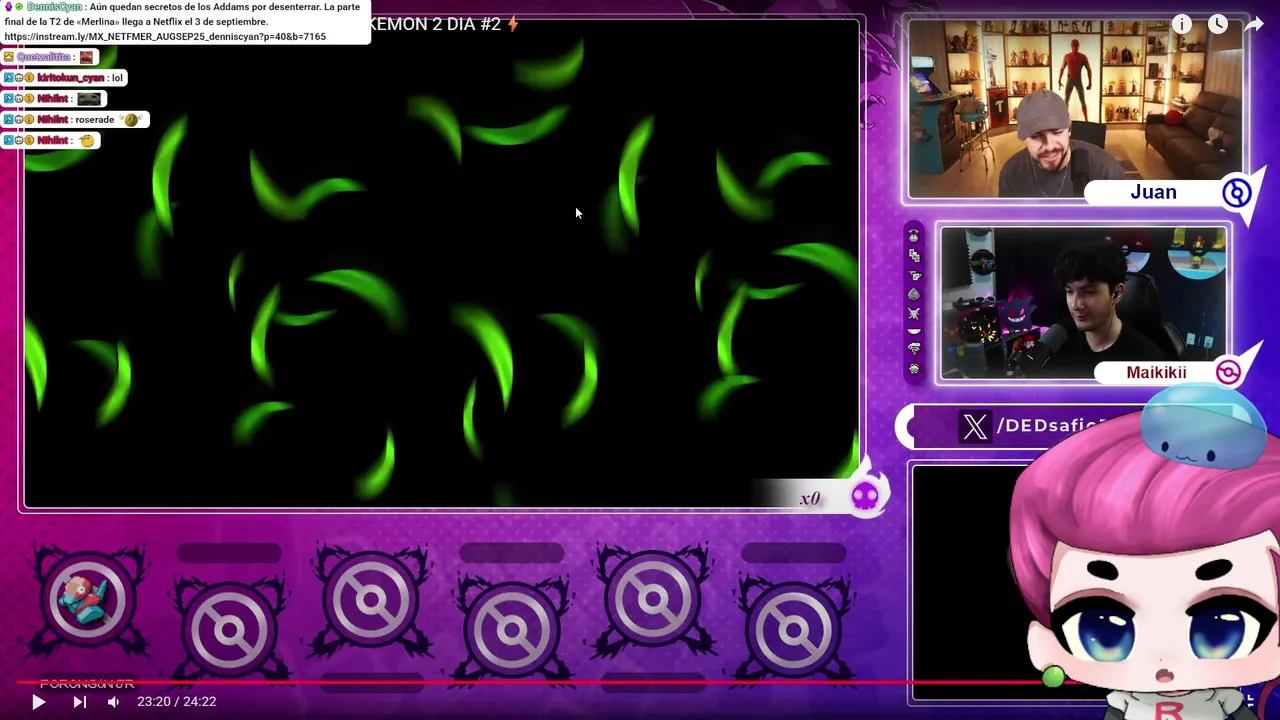Viewport: 1280px width, 720px height.
Task: Click the pink pokeball icon beside Maikikii
Action: point(1228,372)
